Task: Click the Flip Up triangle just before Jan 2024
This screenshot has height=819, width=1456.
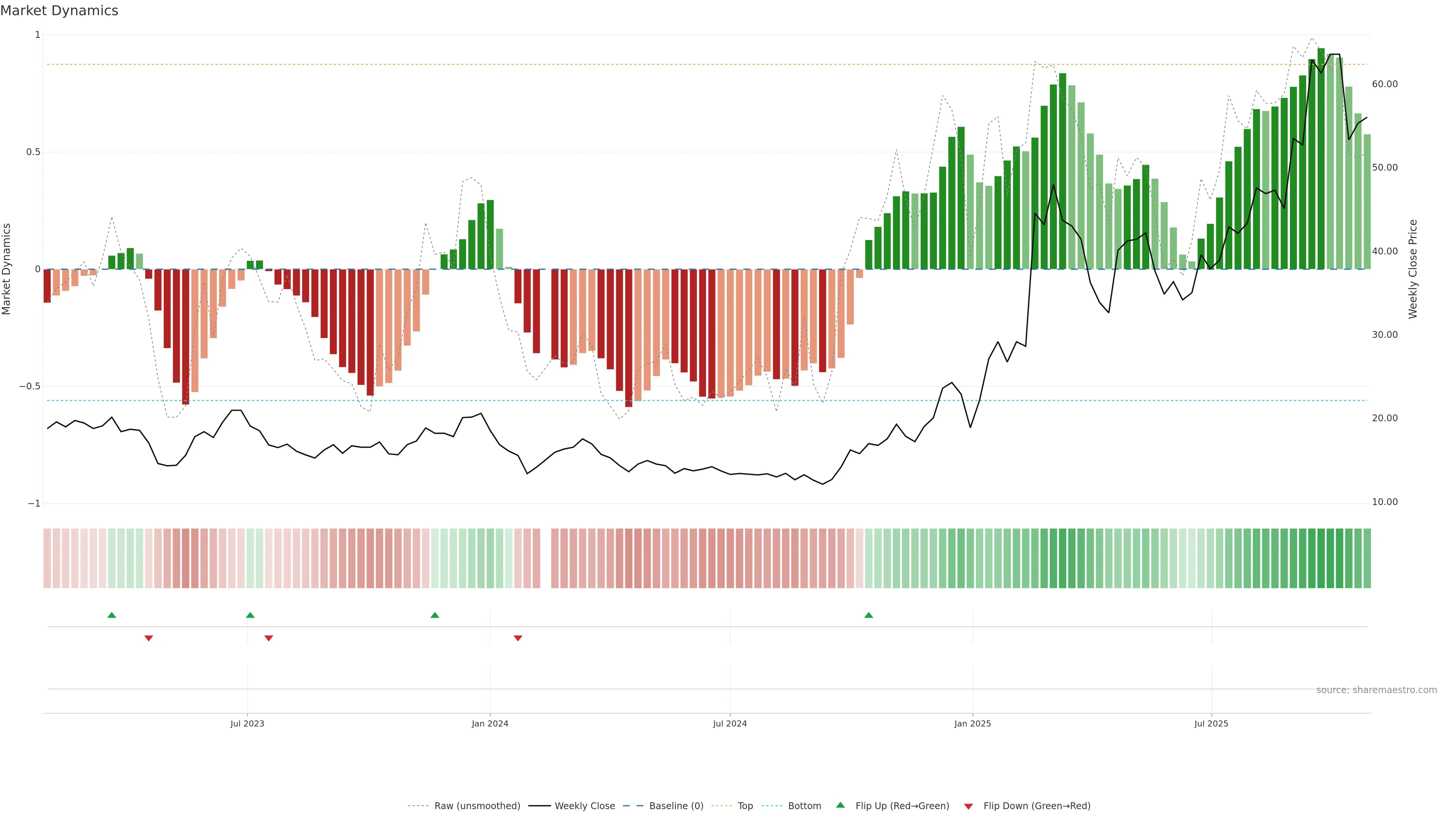Action: (x=435, y=615)
